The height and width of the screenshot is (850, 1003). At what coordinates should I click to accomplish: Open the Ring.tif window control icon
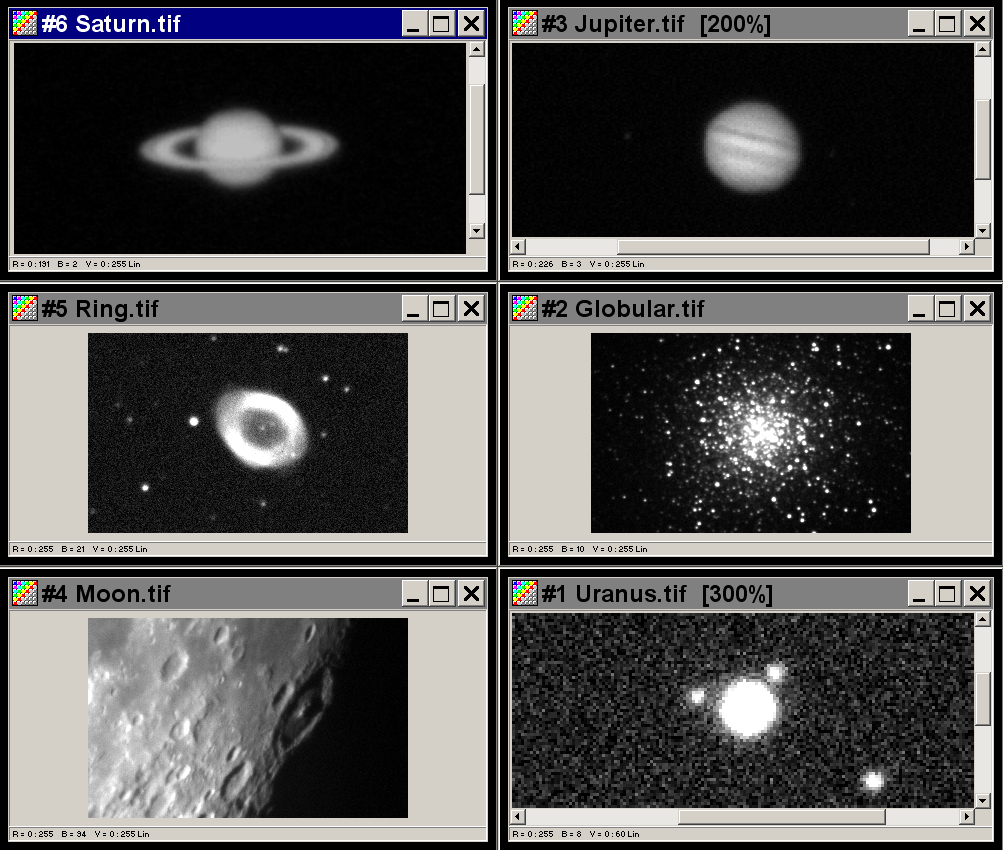pos(25,309)
